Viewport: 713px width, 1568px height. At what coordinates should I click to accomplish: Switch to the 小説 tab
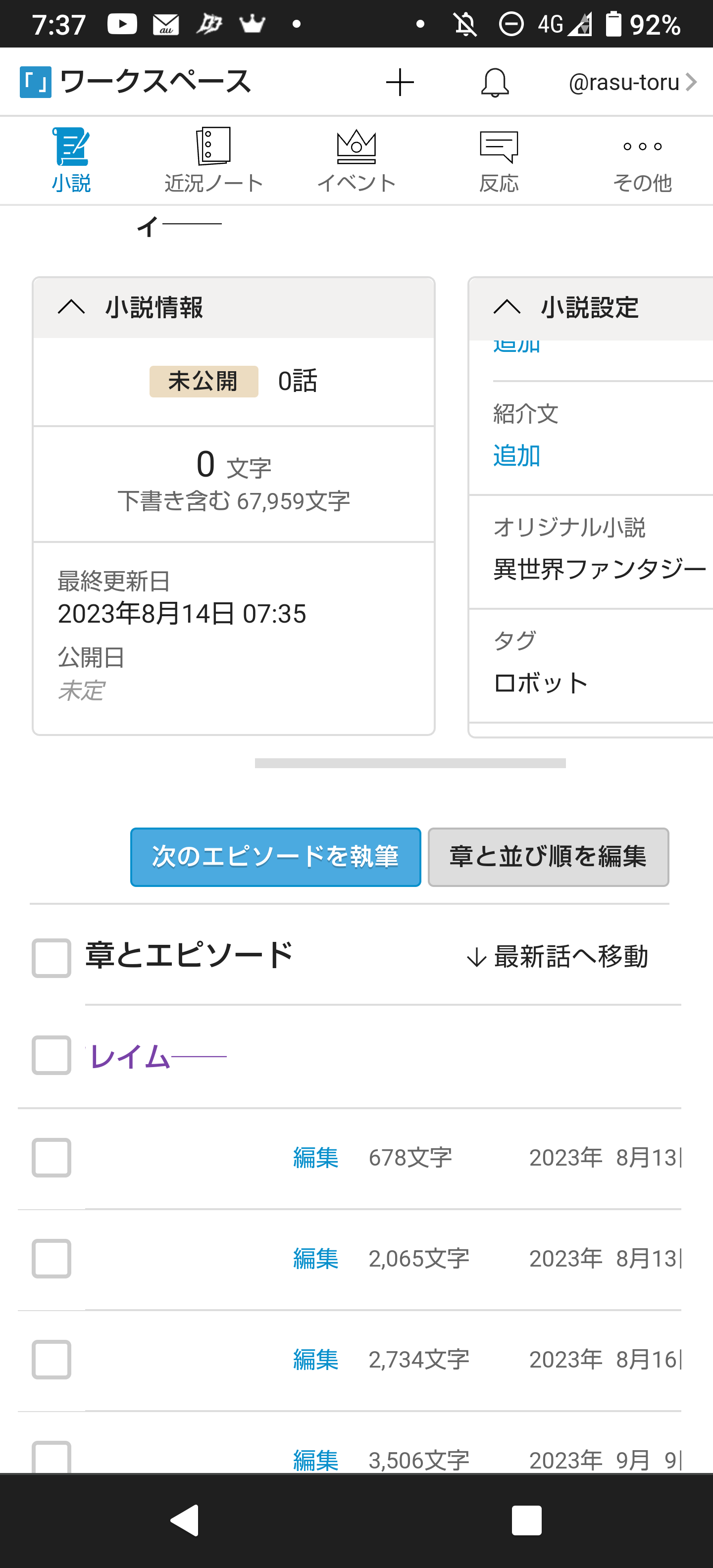pos(71,159)
